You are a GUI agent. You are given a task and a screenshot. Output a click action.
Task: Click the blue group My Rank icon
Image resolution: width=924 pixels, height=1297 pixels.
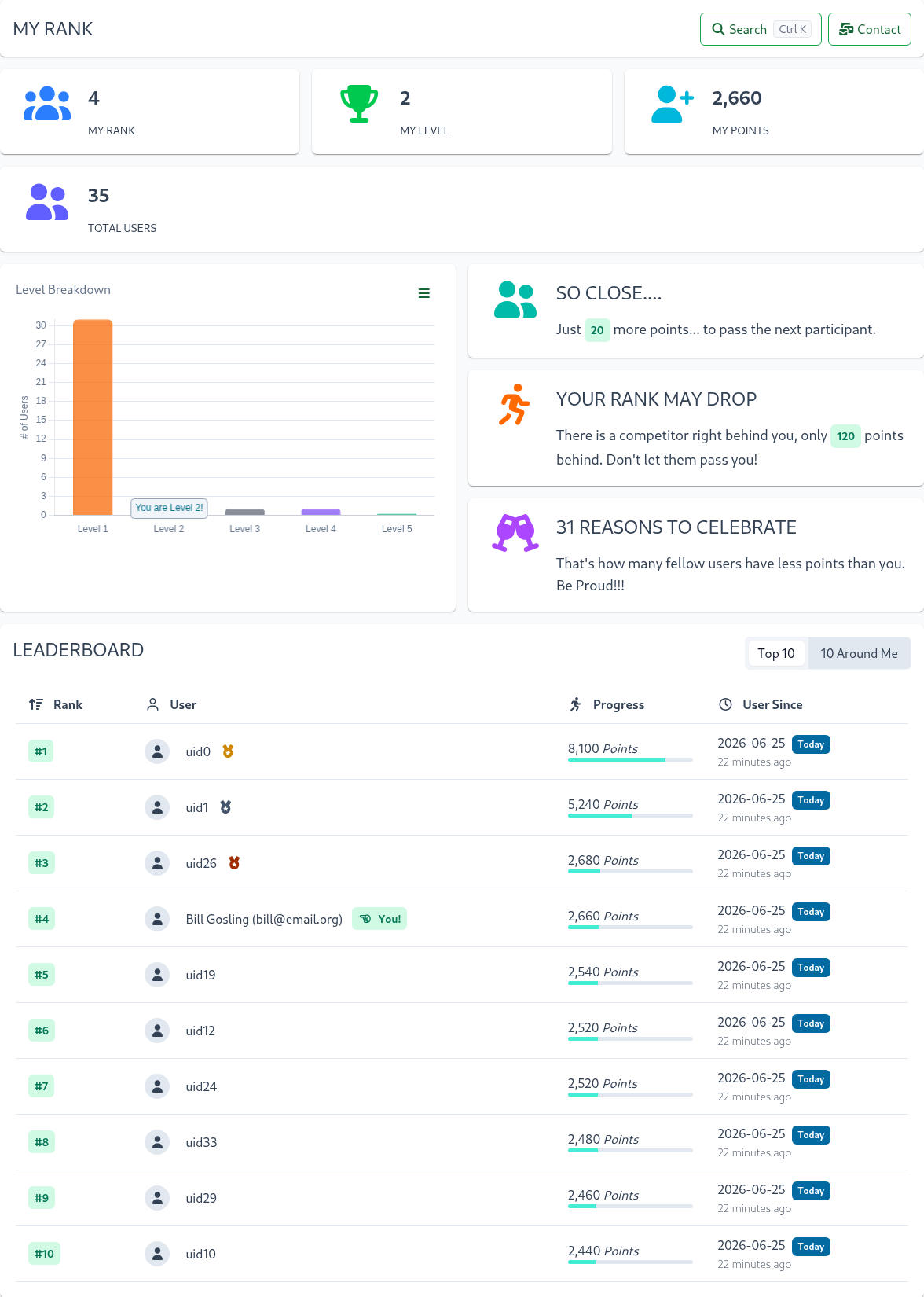47,104
